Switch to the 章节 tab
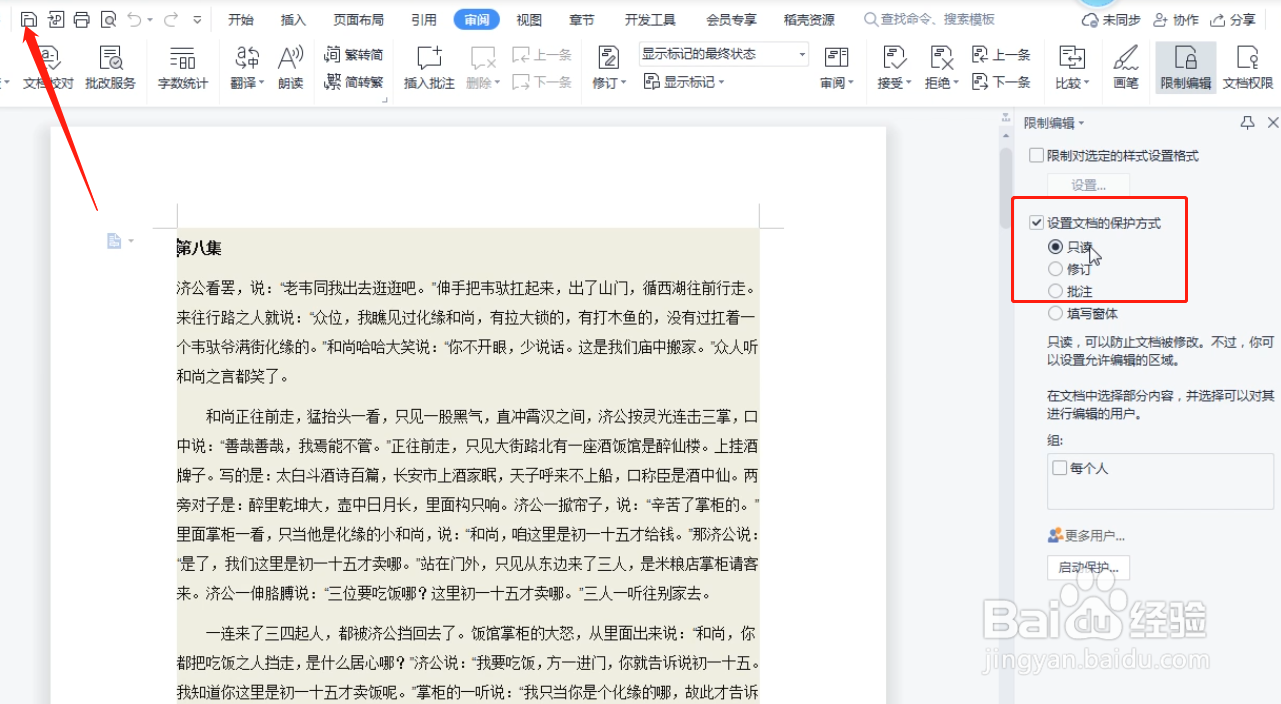Image resolution: width=1281 pixels, height=704 pixels. [x=581, y=20]
